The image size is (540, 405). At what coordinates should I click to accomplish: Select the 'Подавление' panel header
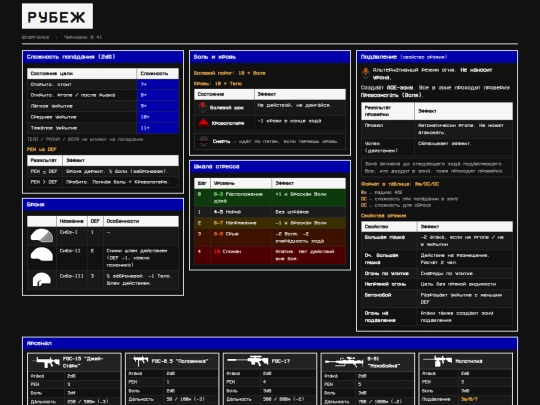437,57
